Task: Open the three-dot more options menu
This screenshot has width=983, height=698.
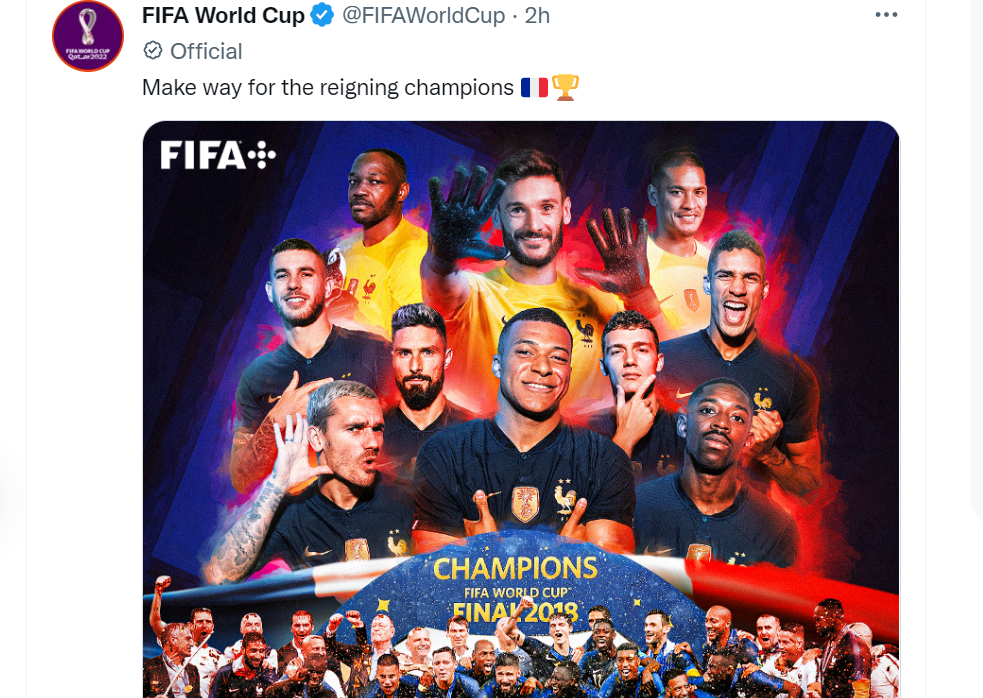Action: click(x=886, y=15)
